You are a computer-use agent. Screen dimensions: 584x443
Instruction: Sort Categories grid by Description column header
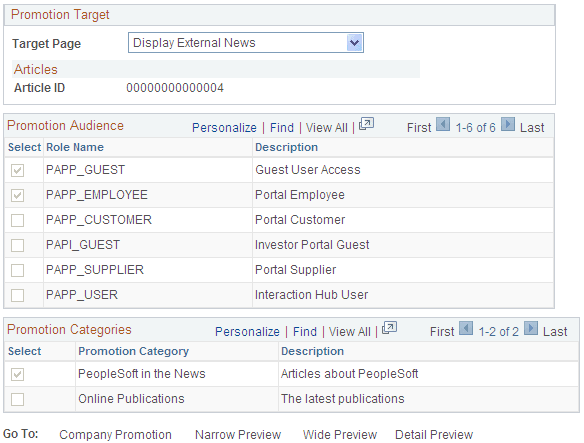(x=312, y=351)
